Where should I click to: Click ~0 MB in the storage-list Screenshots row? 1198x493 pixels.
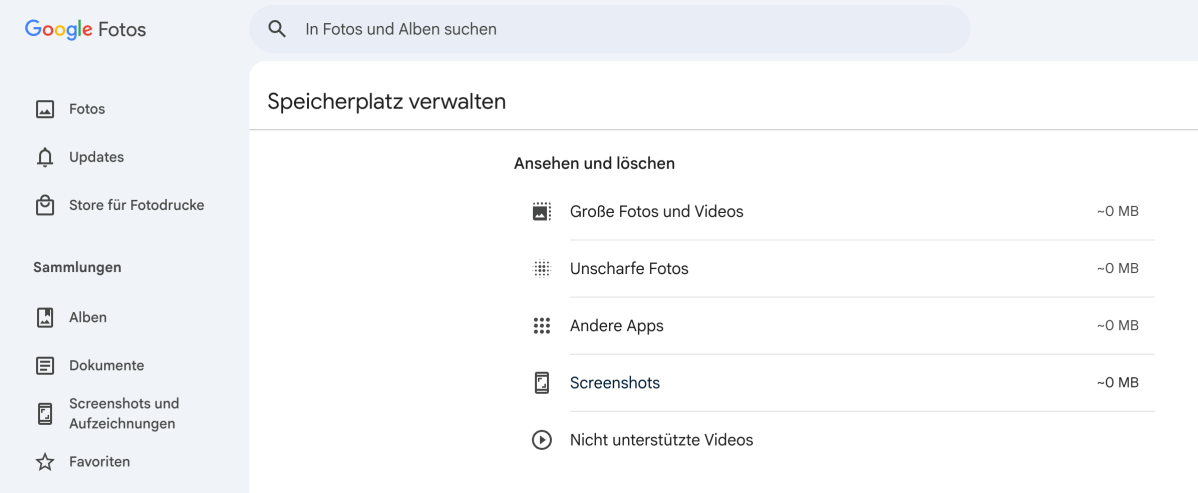(1118, 383)
